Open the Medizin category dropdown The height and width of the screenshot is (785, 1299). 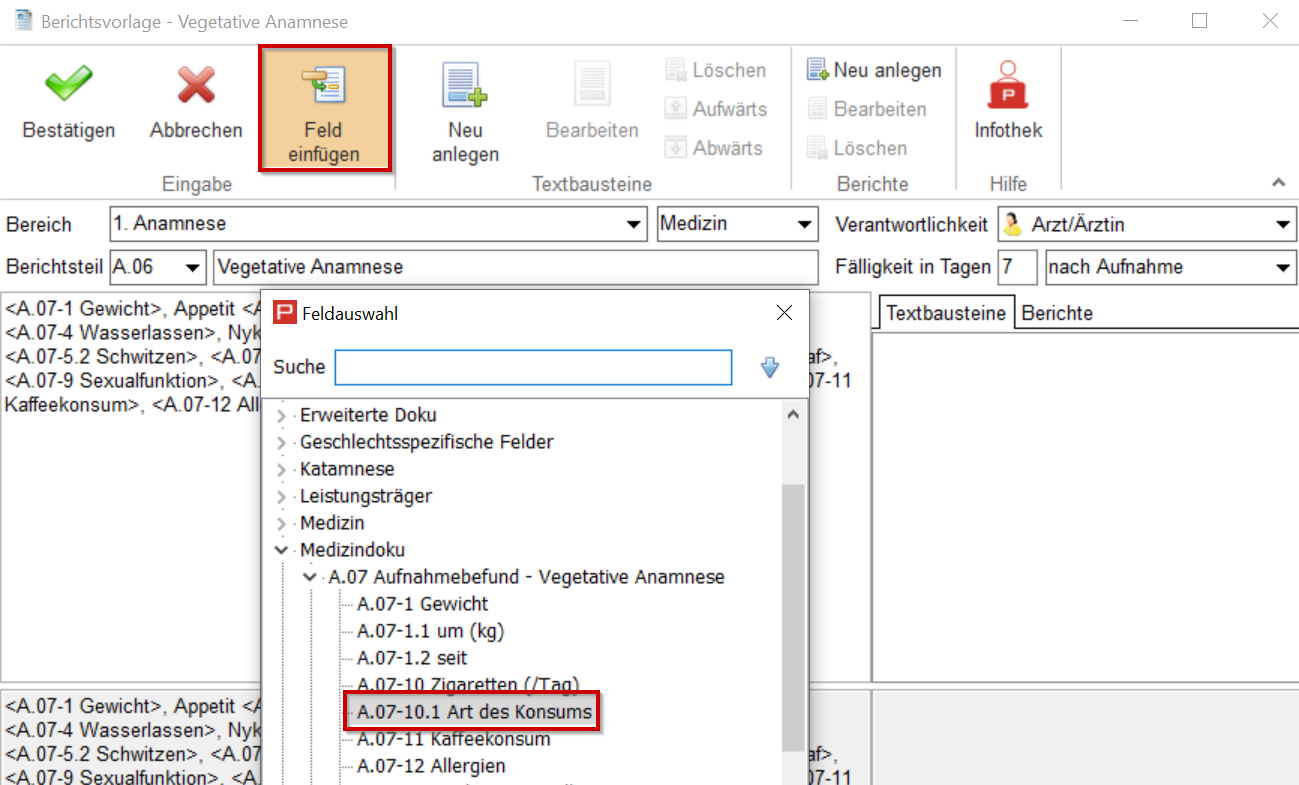pos(805,225)
